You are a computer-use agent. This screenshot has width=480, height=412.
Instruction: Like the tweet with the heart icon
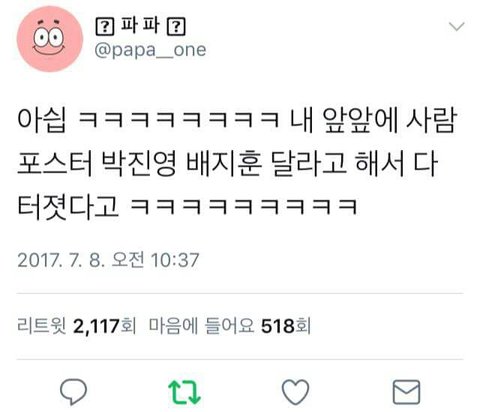coord(295,392)
